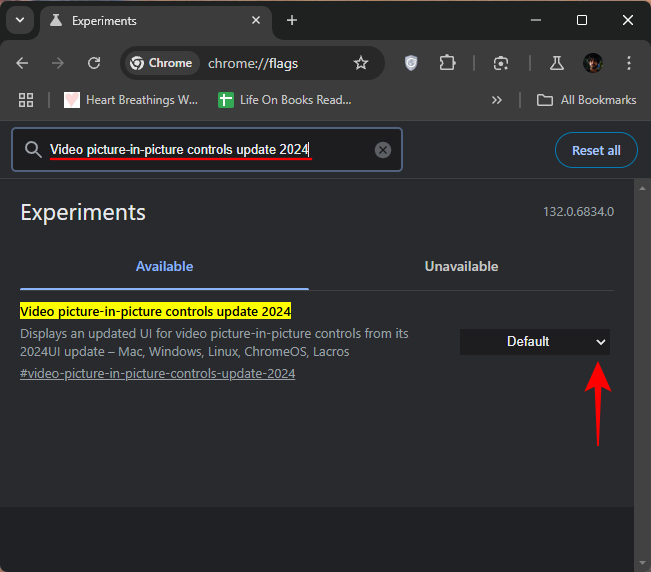Show hidden bookmarks with double chevron
This screenshot has width=651, height=572.
pyautogui.click(x=496, y=100)
